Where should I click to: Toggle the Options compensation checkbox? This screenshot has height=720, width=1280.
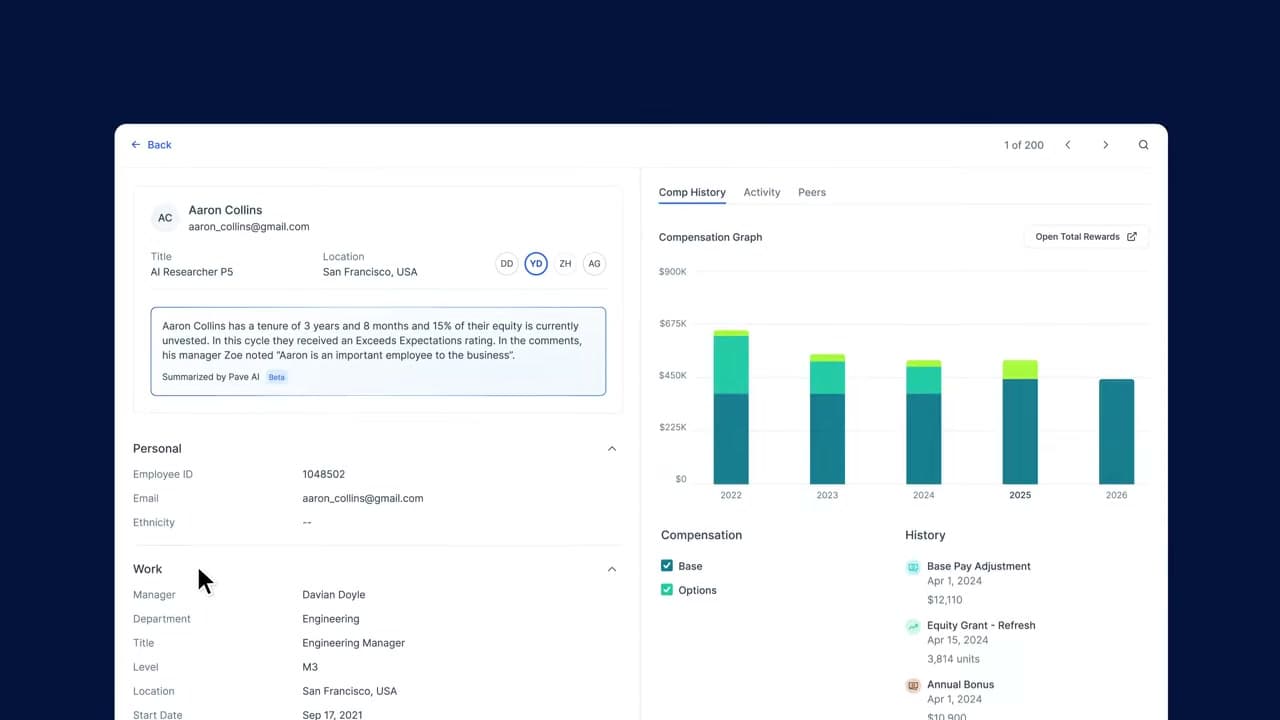point(667,590)
